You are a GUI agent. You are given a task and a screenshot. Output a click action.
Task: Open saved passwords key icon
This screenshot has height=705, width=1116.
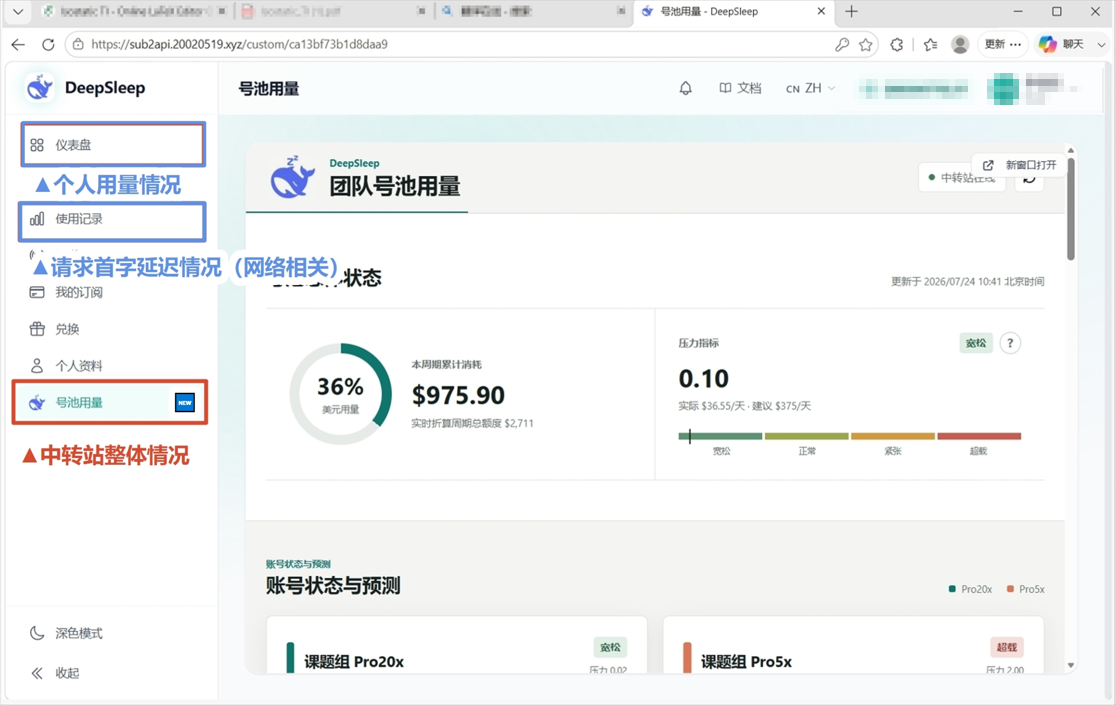point(841,45)
